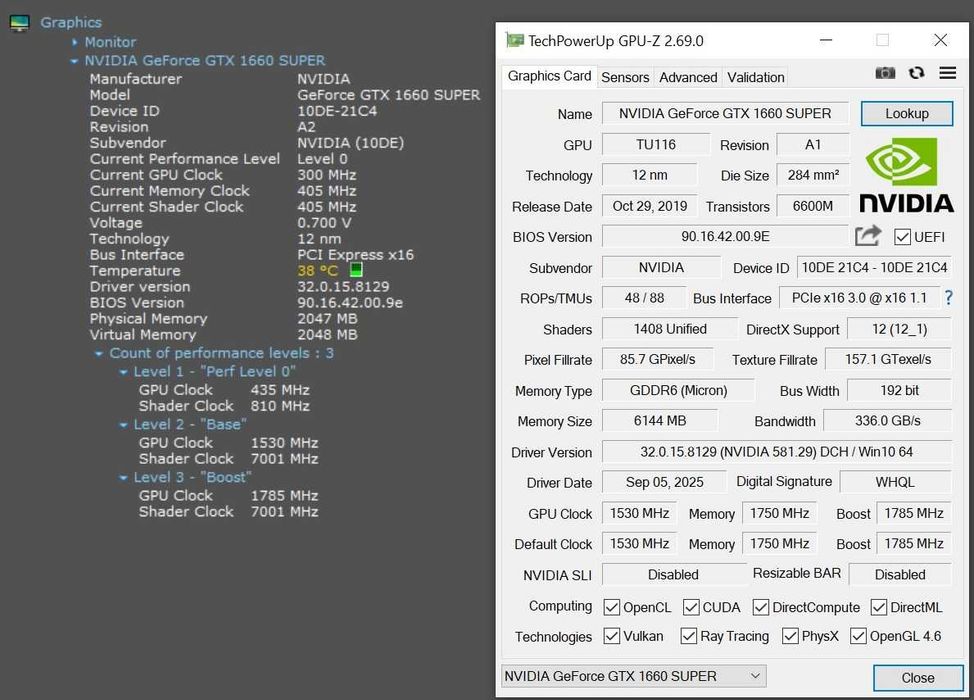Image resolution: width=974 pixels, height=700 pixels.
Task: Open the GPU-Z hamburger menu
Action: tap(947, 73)
